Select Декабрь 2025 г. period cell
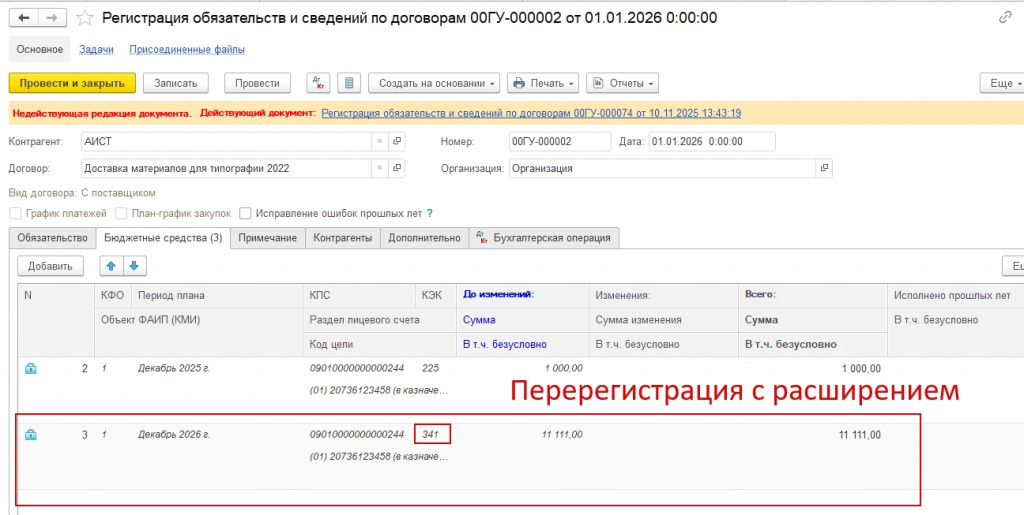 click(174, 368)
